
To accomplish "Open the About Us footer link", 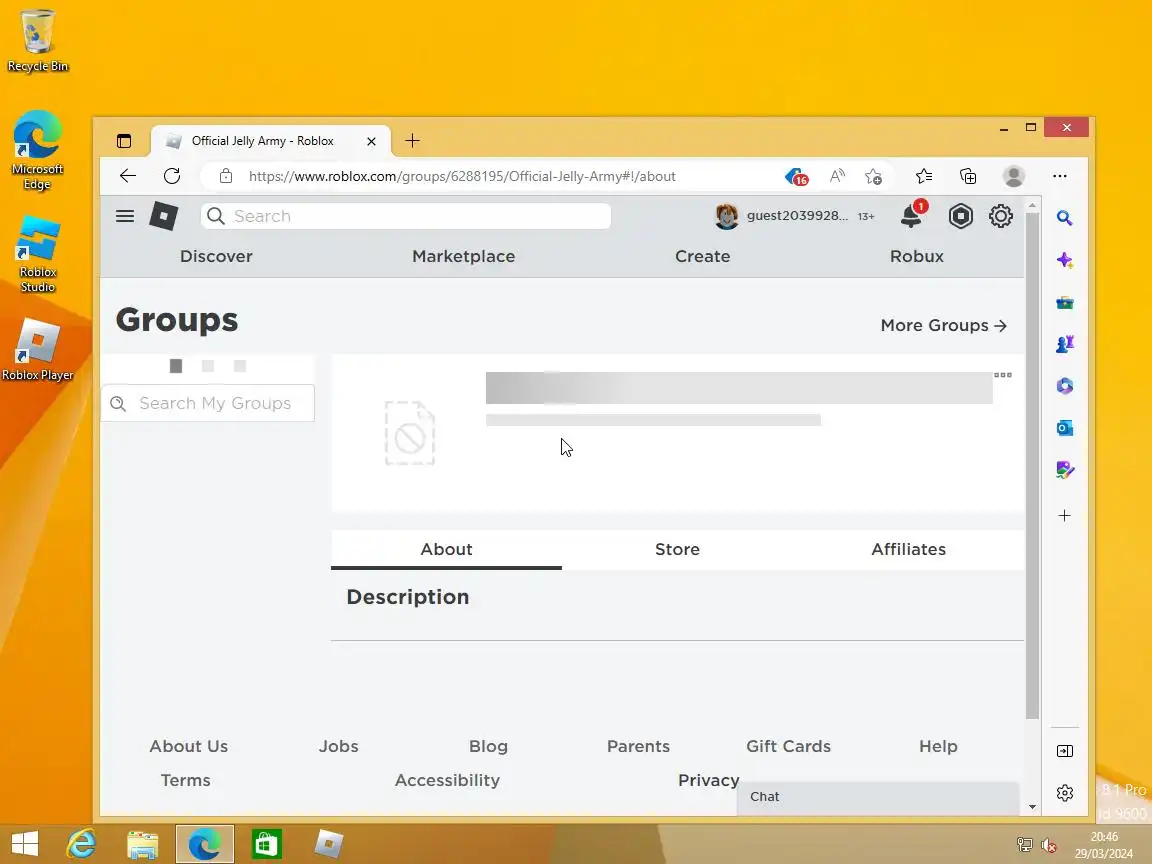I will click(x=189, y=746).
